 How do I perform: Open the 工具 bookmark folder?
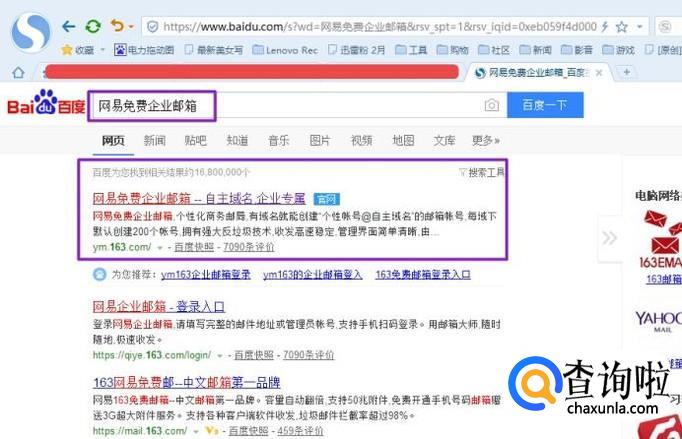click(x=411, y=50)
